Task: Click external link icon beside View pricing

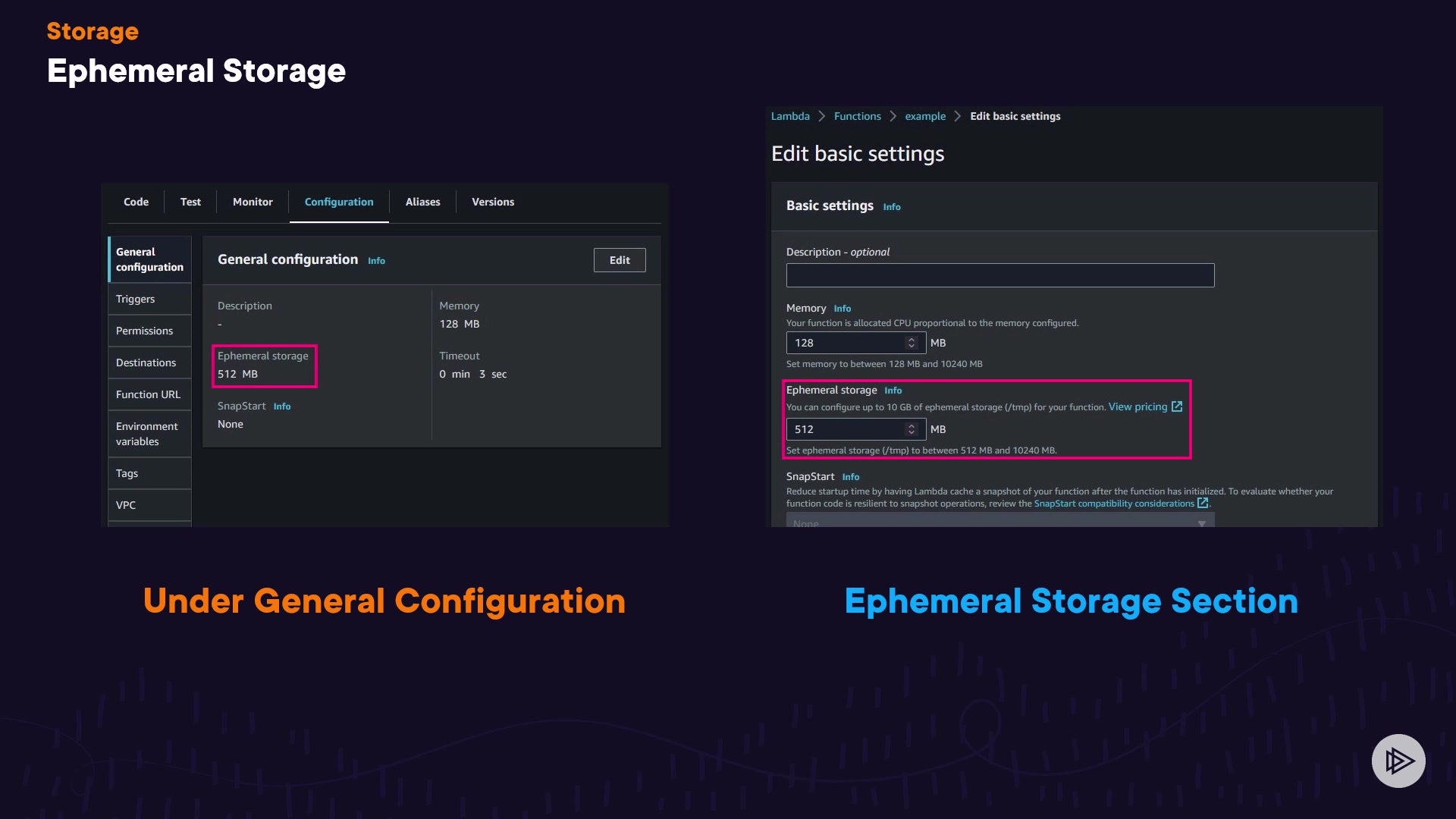Action: pyautogui.click(x=1177, y=406)
